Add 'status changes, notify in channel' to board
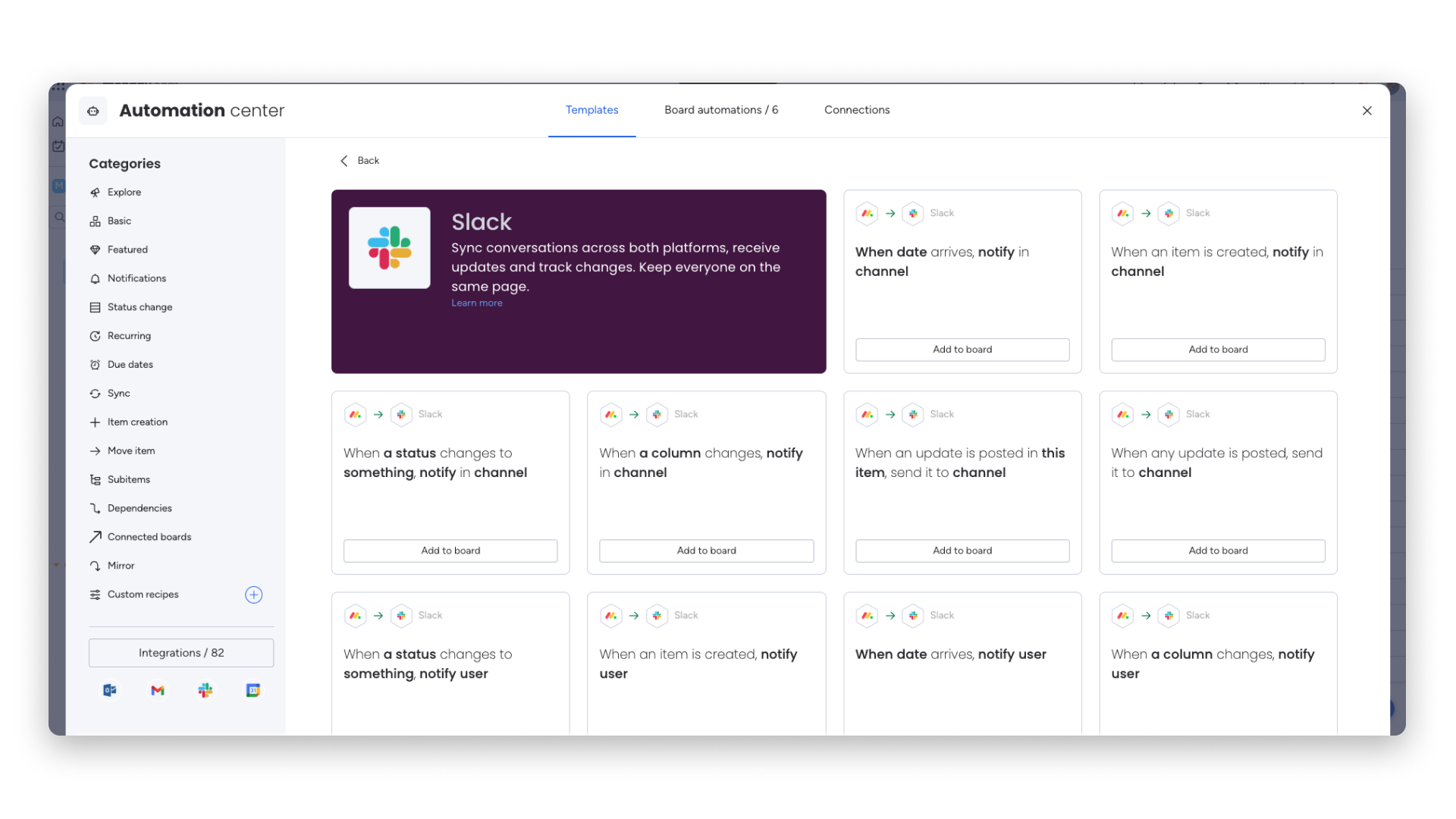Viewport: 1456px width, 819px height. click(450, 551)
